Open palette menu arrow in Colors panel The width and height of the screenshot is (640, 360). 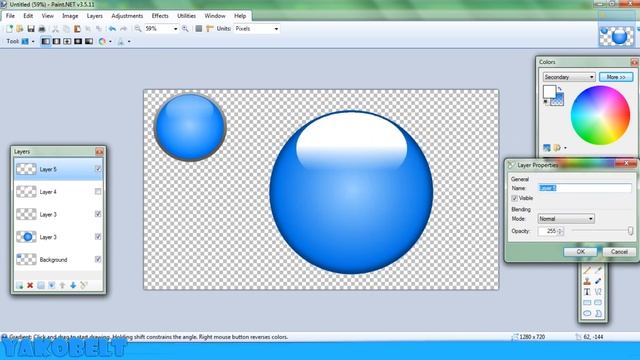coord(565,148)
